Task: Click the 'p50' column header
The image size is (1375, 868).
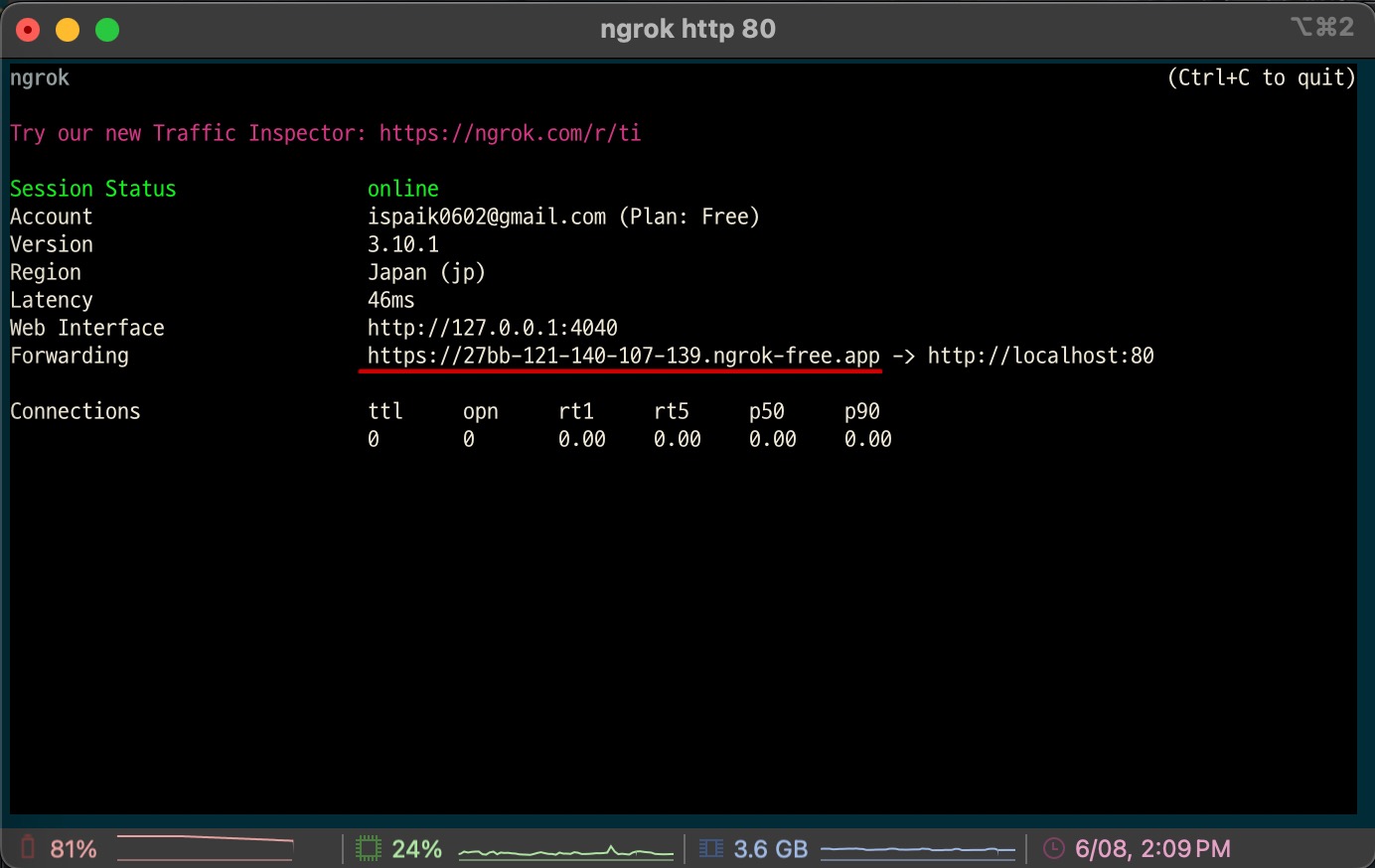Action: pos(767,411)
